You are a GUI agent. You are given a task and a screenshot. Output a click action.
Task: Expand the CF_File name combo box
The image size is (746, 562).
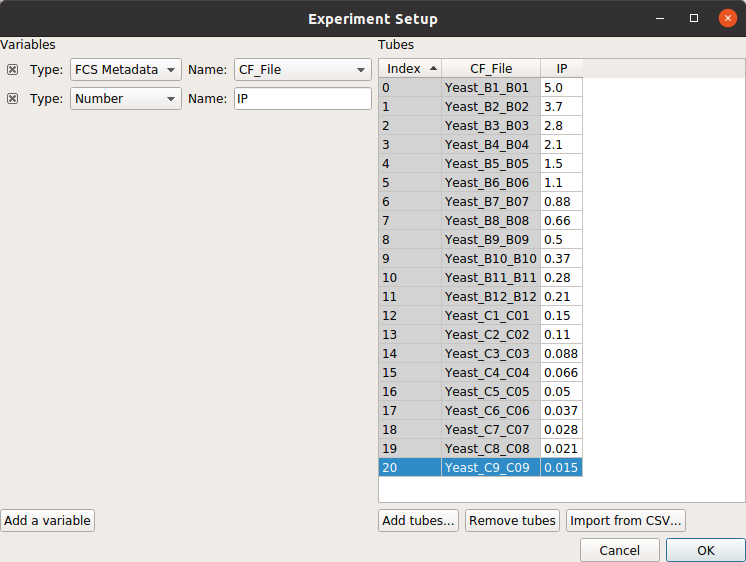(x=303, y=70)
